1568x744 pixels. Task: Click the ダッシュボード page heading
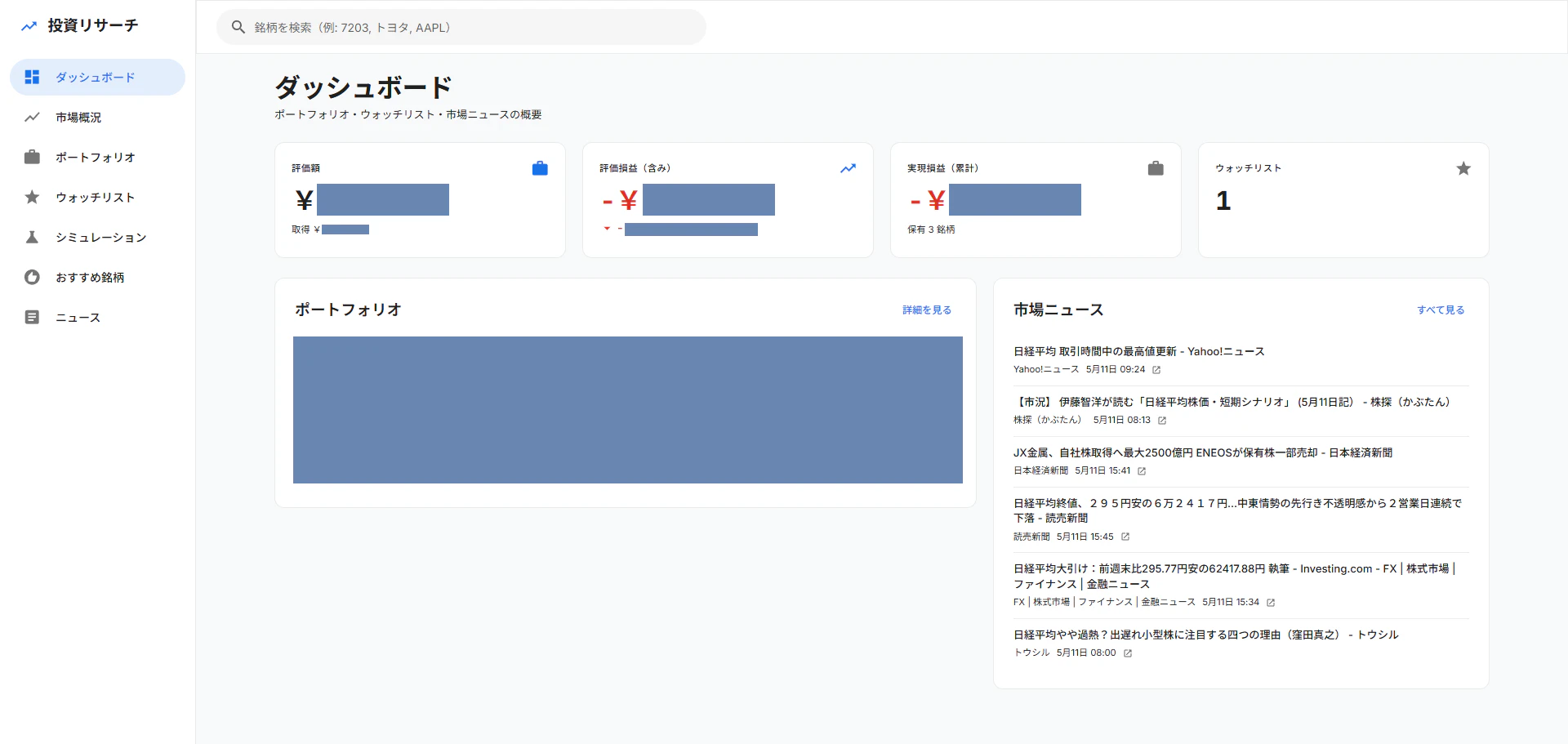(x=363, y=87)
